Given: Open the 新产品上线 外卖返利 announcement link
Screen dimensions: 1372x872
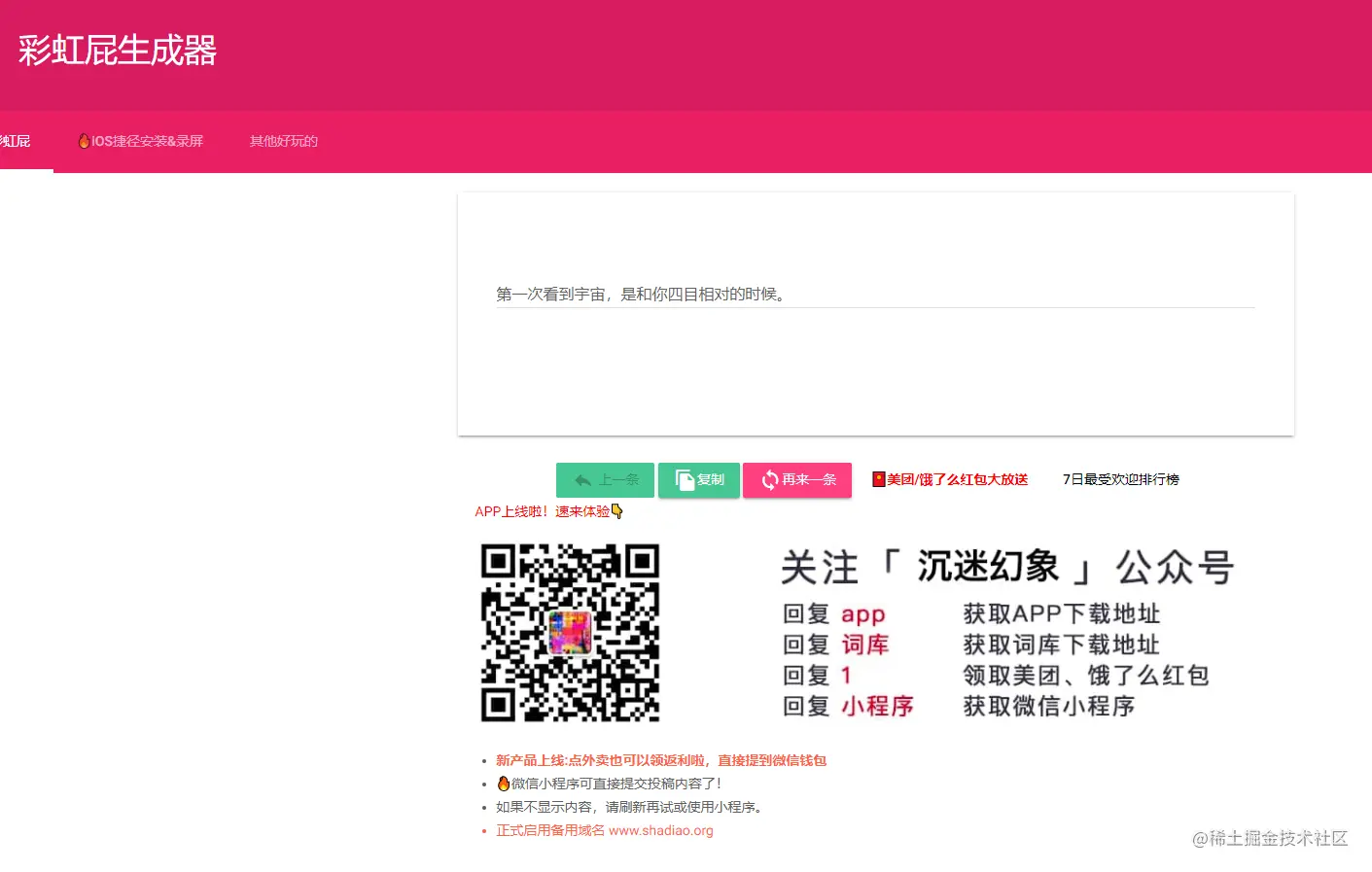Looking at the screenshot, I should [x=661, y=760].
